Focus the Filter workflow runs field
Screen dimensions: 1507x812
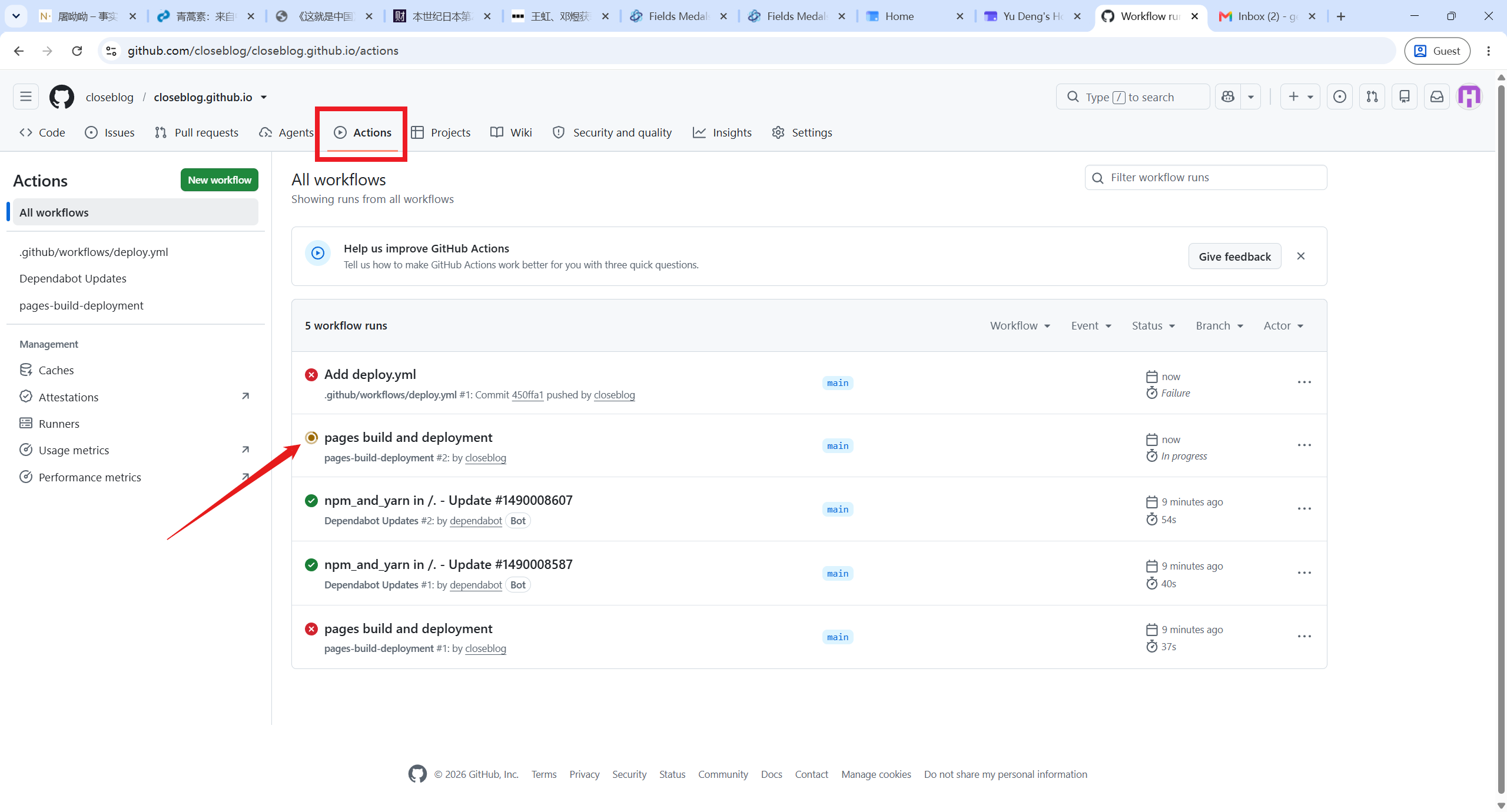pyautogui.click(x=1206, y=178)
